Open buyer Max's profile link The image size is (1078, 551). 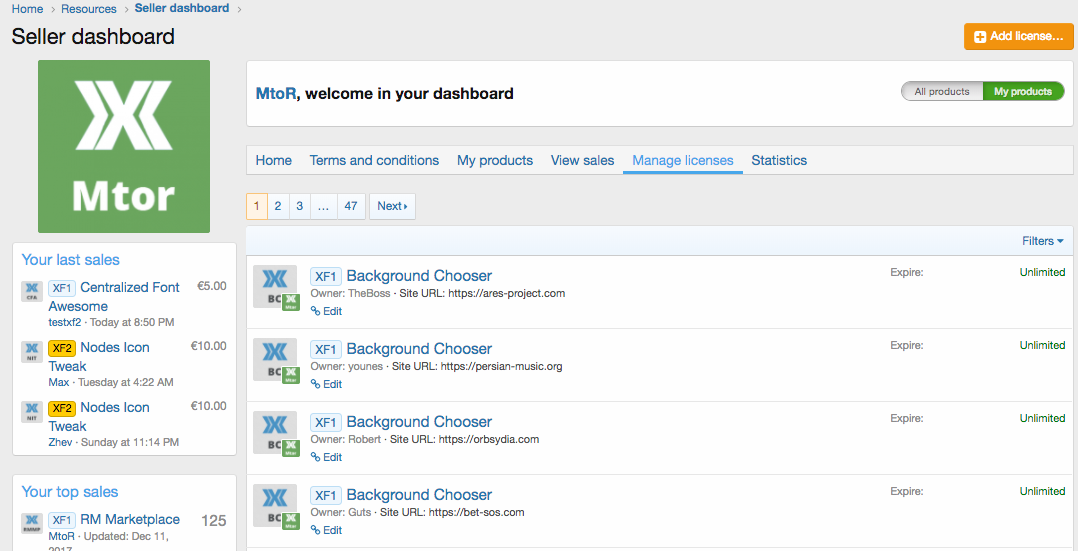click(58, 382)
